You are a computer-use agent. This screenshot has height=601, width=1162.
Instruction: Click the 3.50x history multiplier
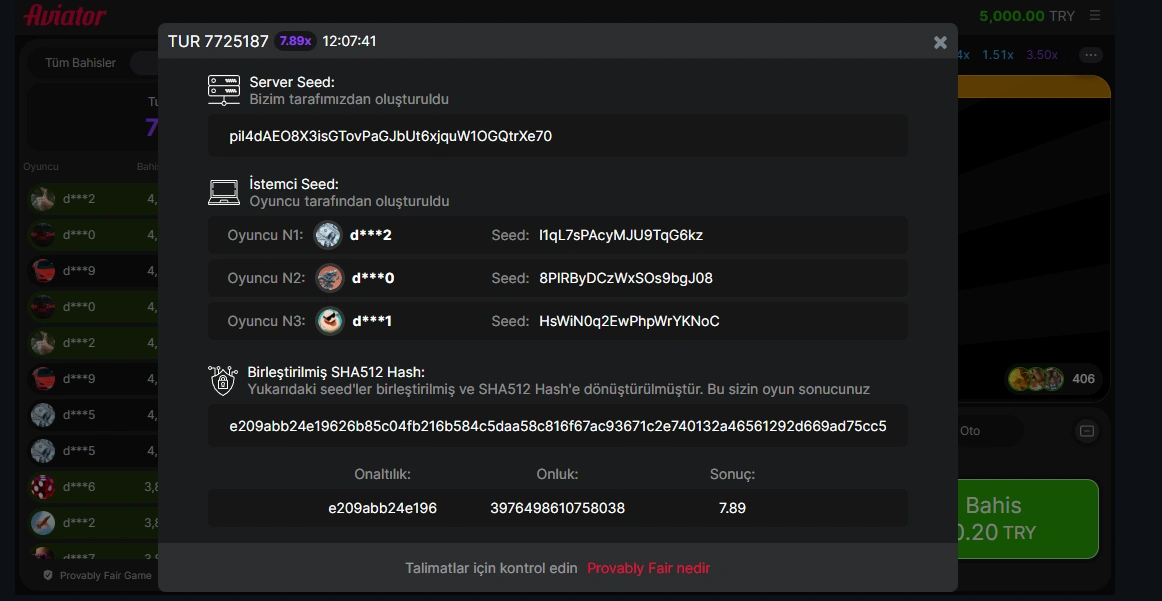(1041, 55)
